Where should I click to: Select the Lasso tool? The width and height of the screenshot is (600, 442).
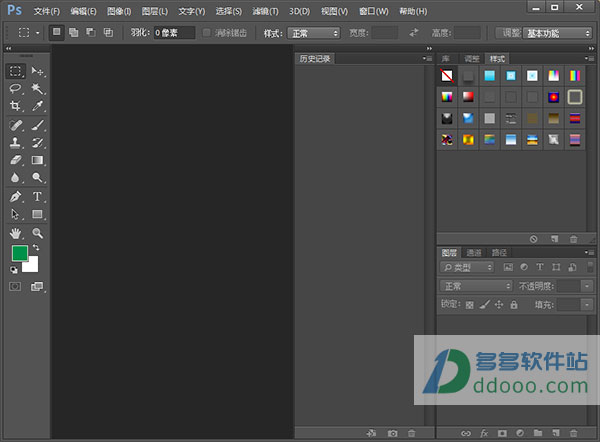pos(15,89)
